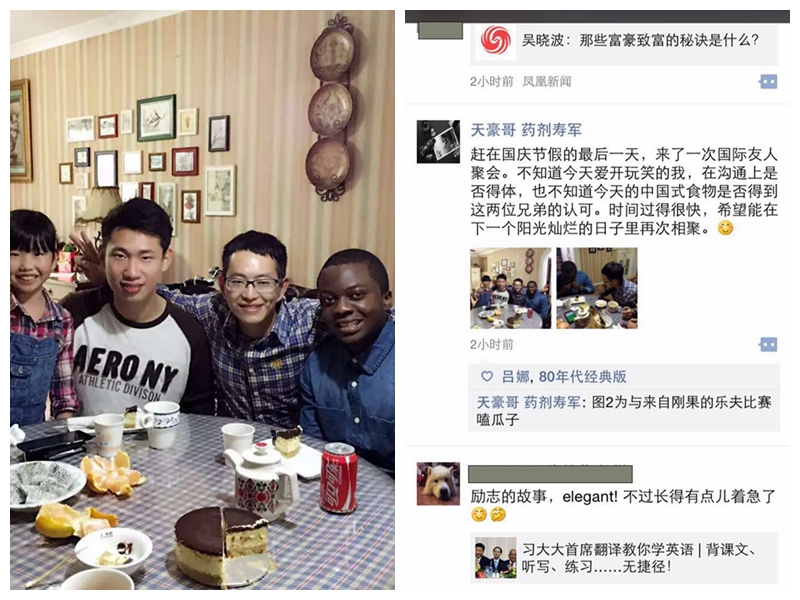Screen dimensions: 800x600
Task: Tap the heart like icon beside 吕娜
Action: point(487,377)
